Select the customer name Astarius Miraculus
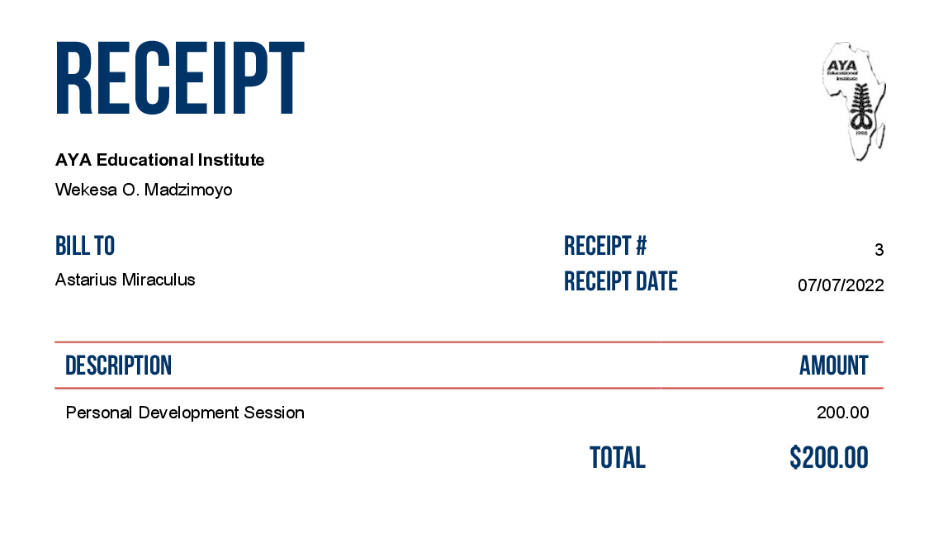 pyautogui.click(x=125, y=280)
